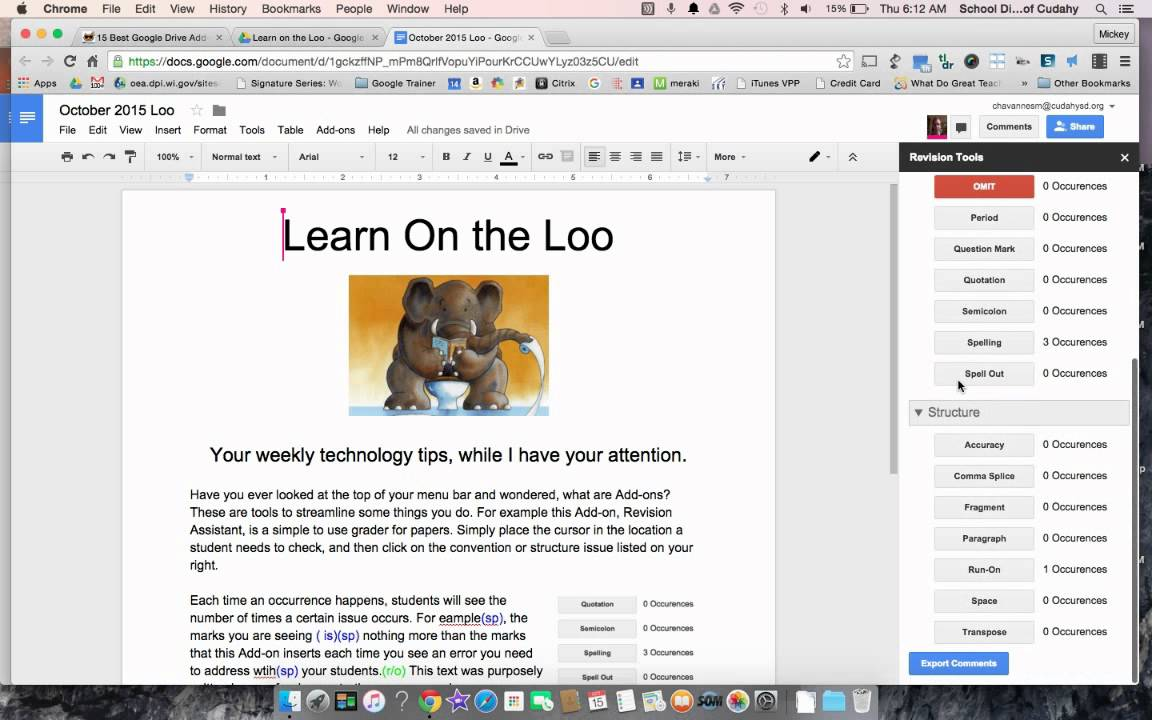The width and height of the screenshot is (1152, 720).
Task: Open the account email dropdown
Action: click(1054, 106)
